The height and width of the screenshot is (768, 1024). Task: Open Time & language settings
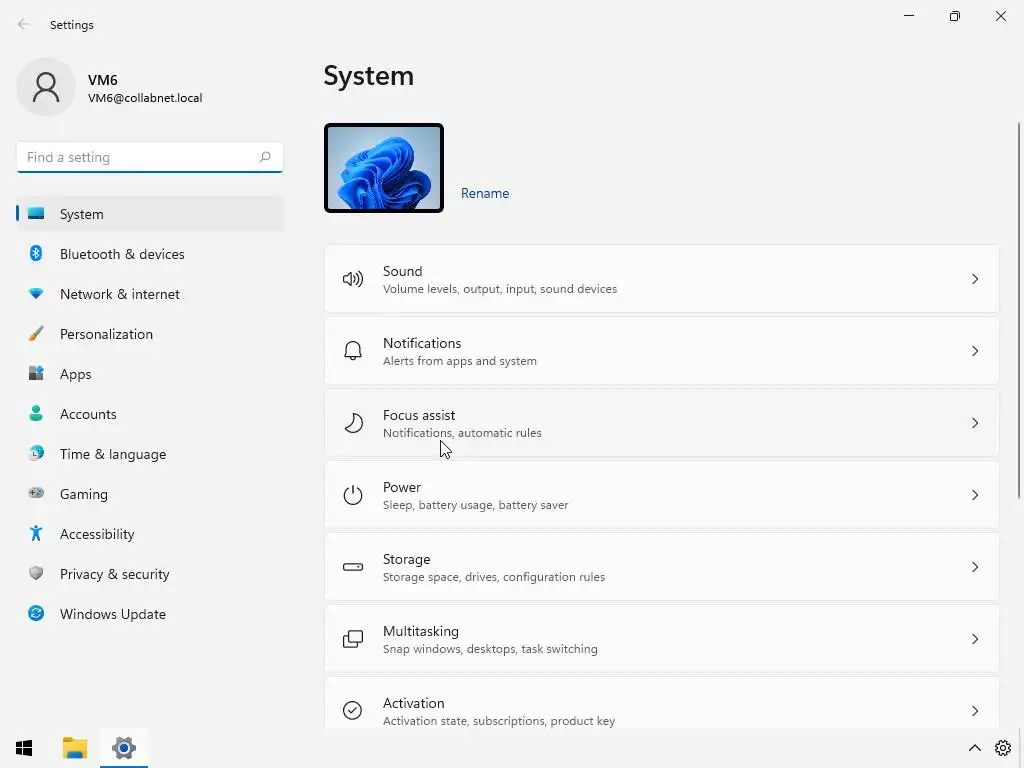(113, 454)
